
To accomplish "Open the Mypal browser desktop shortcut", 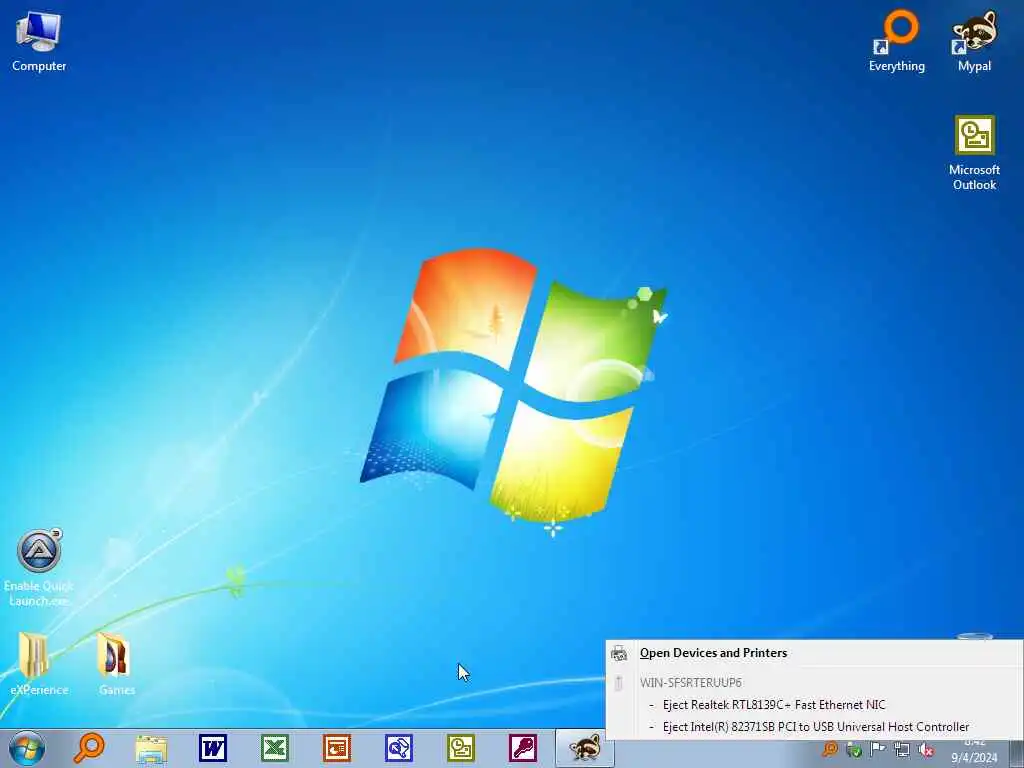I will [x=974, y=41].
